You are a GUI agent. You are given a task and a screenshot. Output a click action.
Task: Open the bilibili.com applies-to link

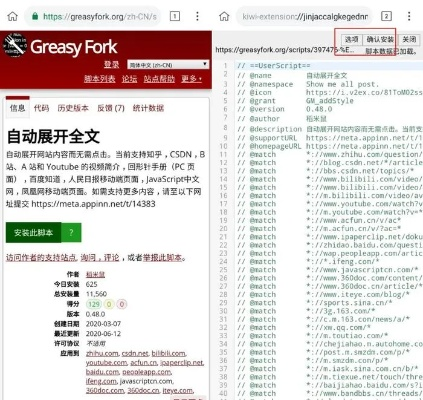click(168, 353)
